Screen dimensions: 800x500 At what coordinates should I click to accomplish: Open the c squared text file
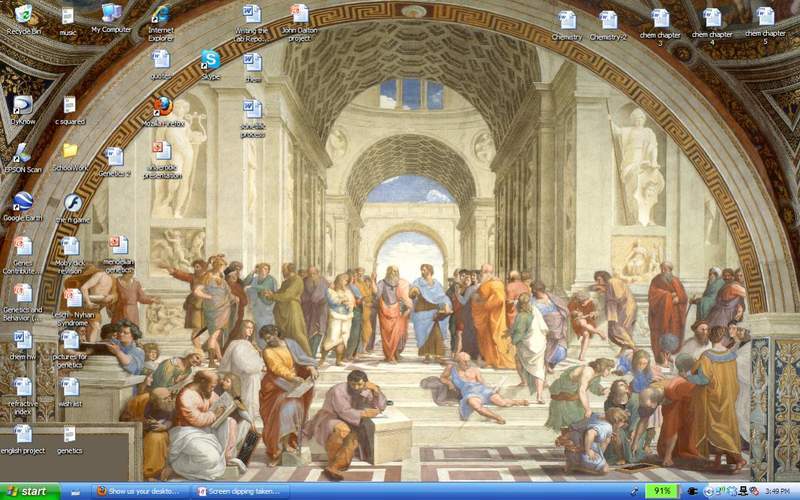click(70, 110)
